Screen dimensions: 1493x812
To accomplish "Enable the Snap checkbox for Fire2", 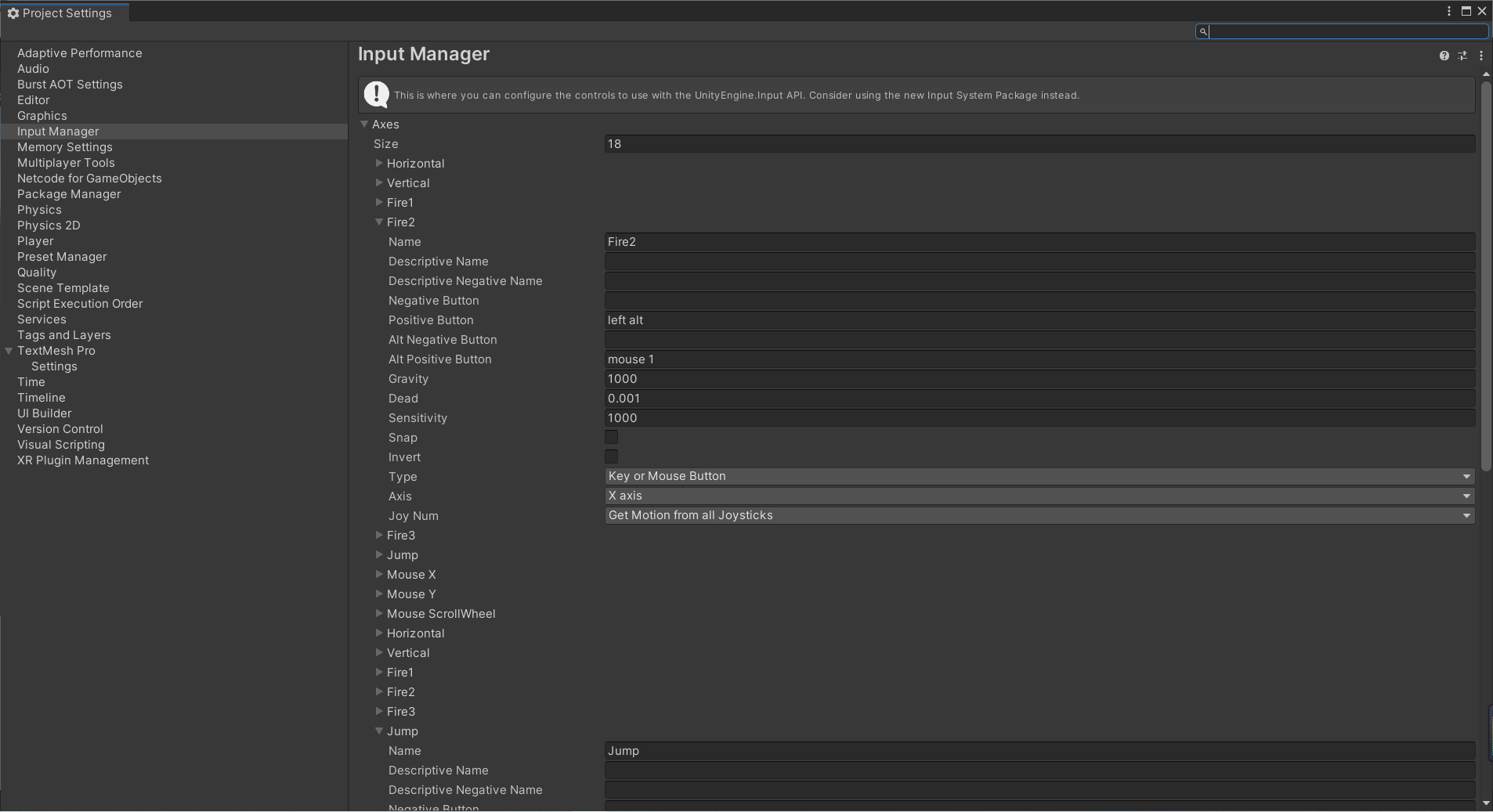I will [x=610, y=437].
